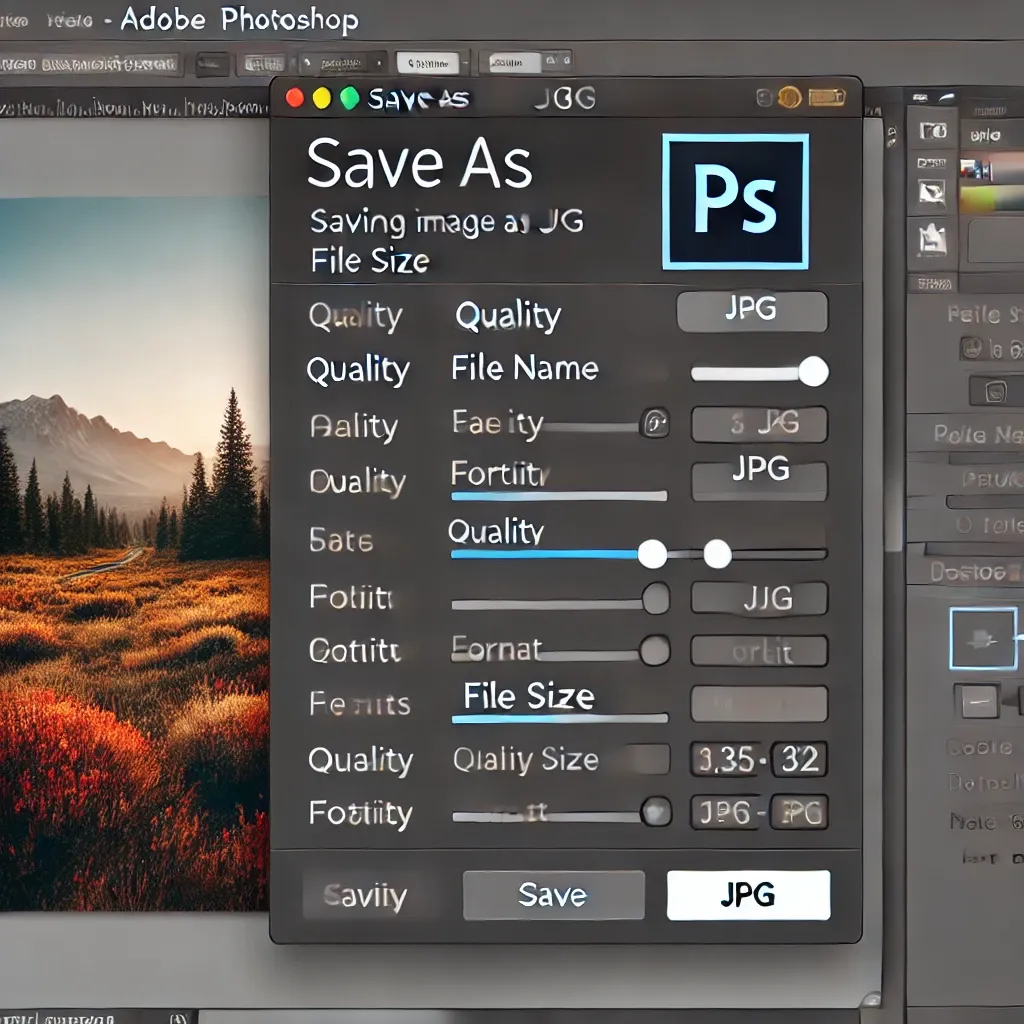Open the dropdown with arrow in the top options bar
Image resolution: width=1024 pixels, height=1024 pixels.
[x=343, y=63]
